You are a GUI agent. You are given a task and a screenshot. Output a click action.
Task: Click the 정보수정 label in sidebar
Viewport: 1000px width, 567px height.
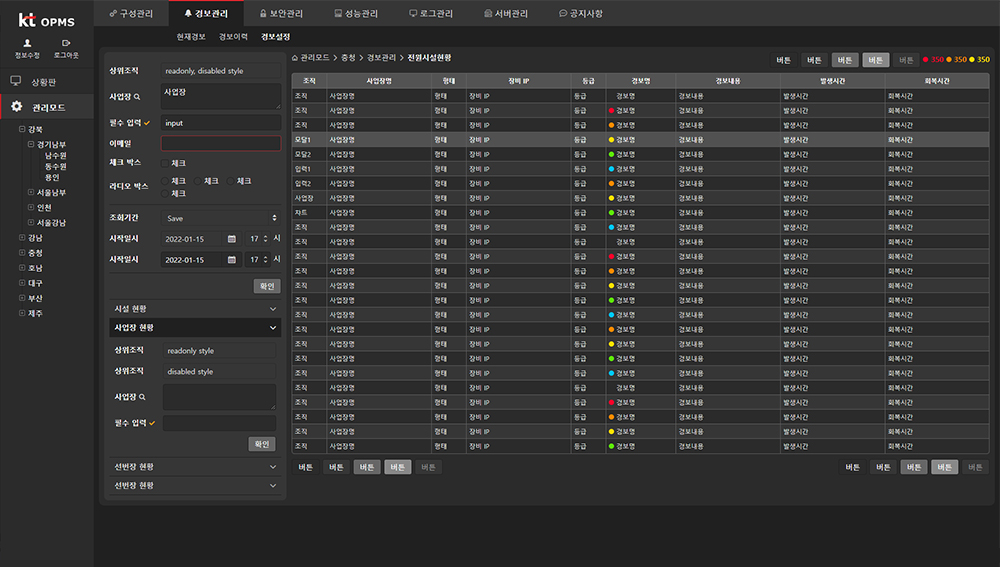pos(27,55)
